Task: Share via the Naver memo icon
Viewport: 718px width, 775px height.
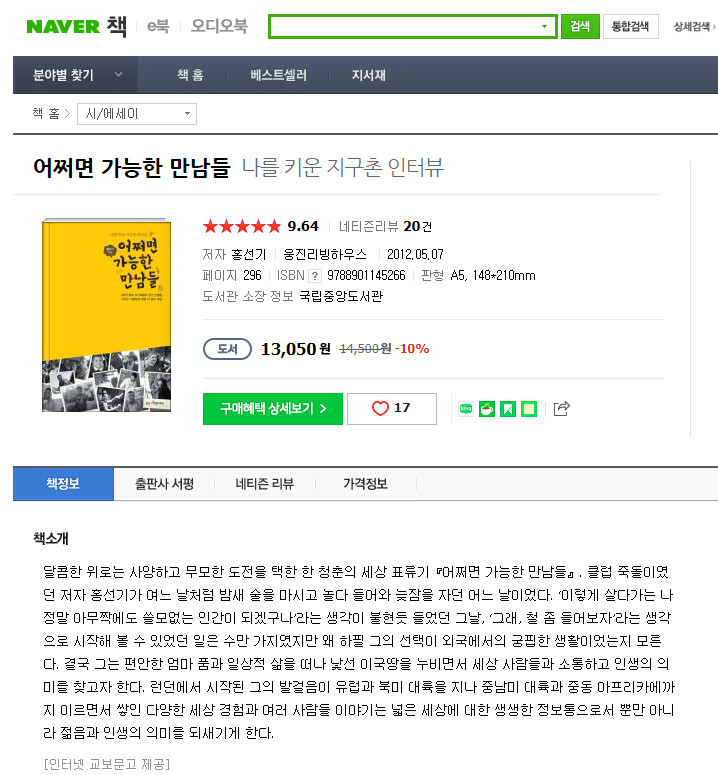Action: [529, 409]
